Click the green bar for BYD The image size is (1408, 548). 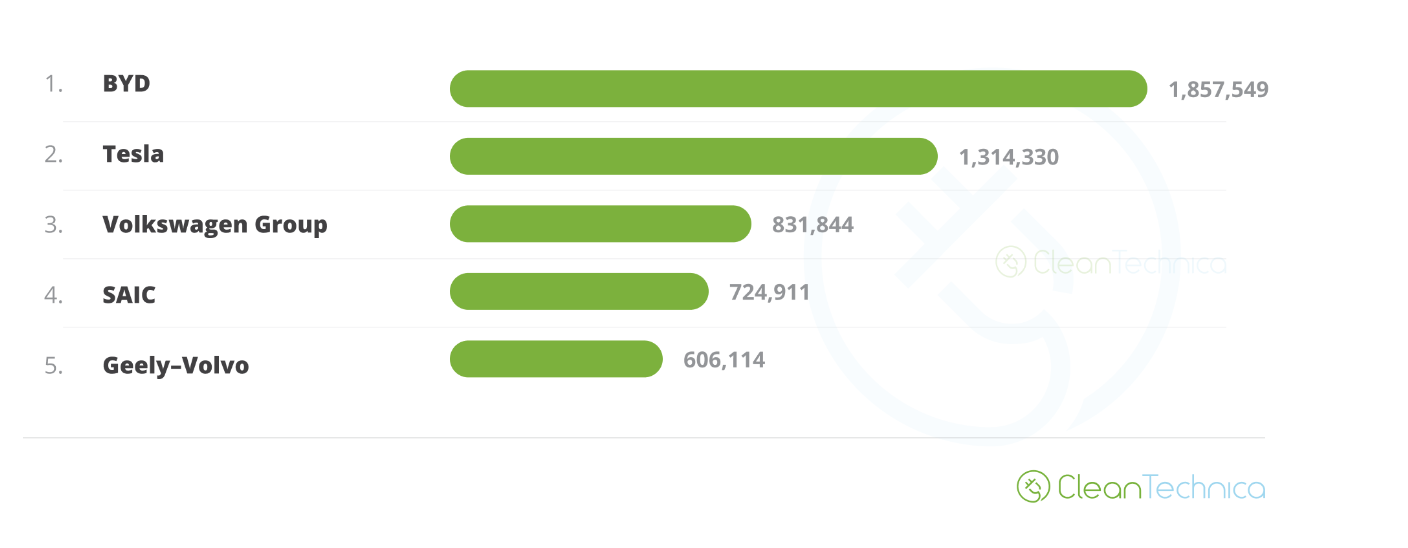(798, 88)
